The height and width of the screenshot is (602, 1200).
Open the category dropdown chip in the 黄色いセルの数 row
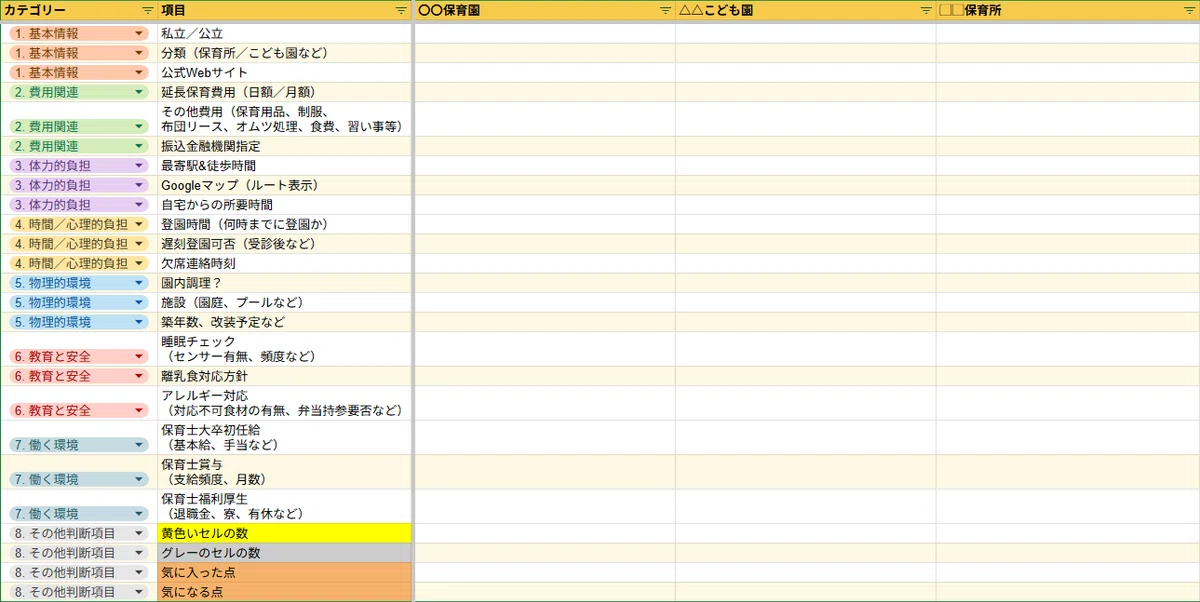click(x=79, y=533)
